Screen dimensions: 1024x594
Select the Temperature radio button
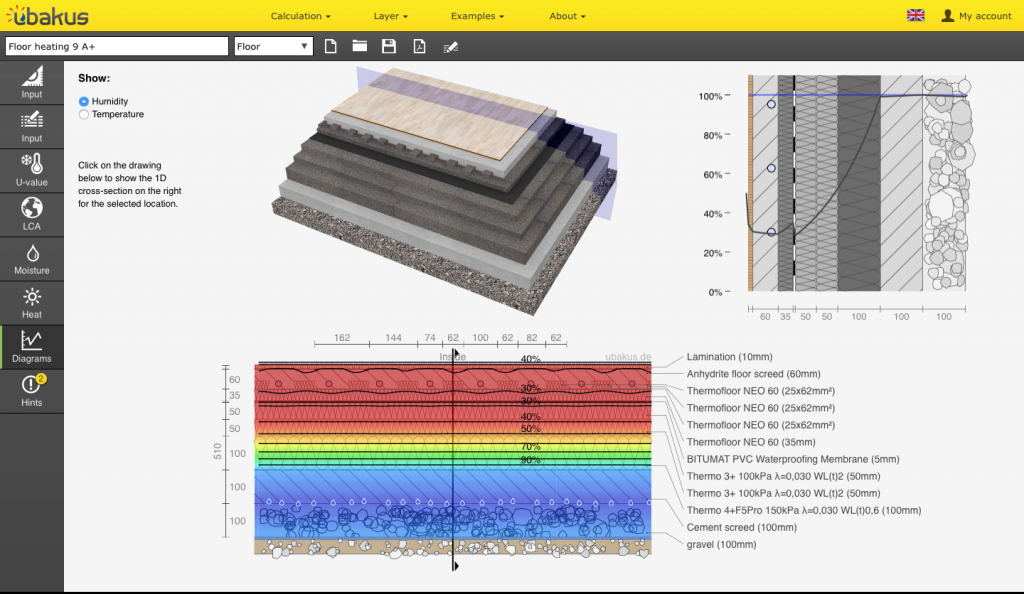84,114
